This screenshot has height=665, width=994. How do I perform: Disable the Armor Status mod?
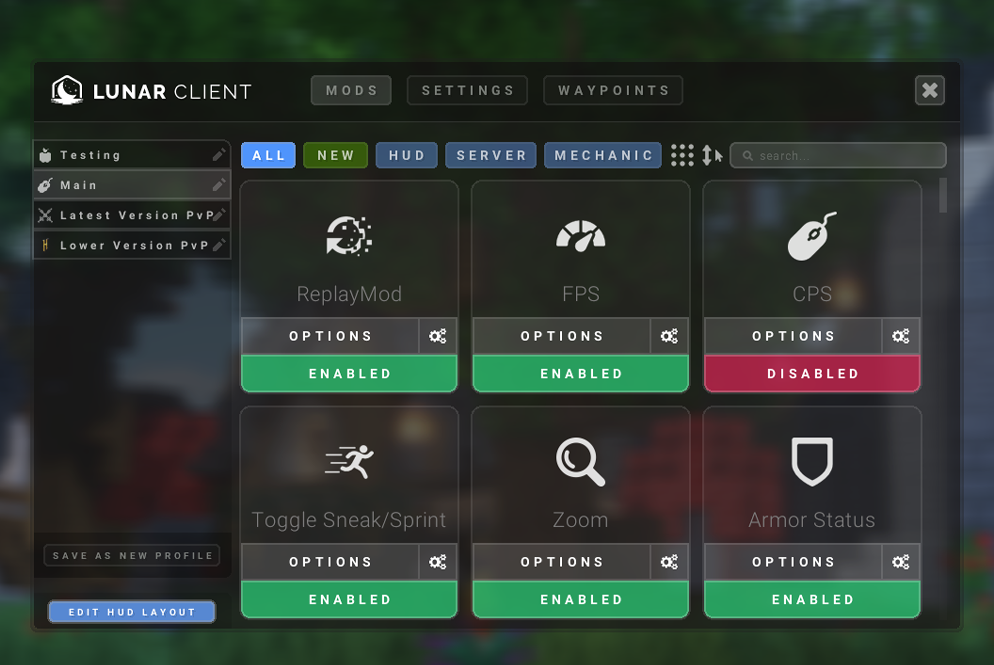811,599
